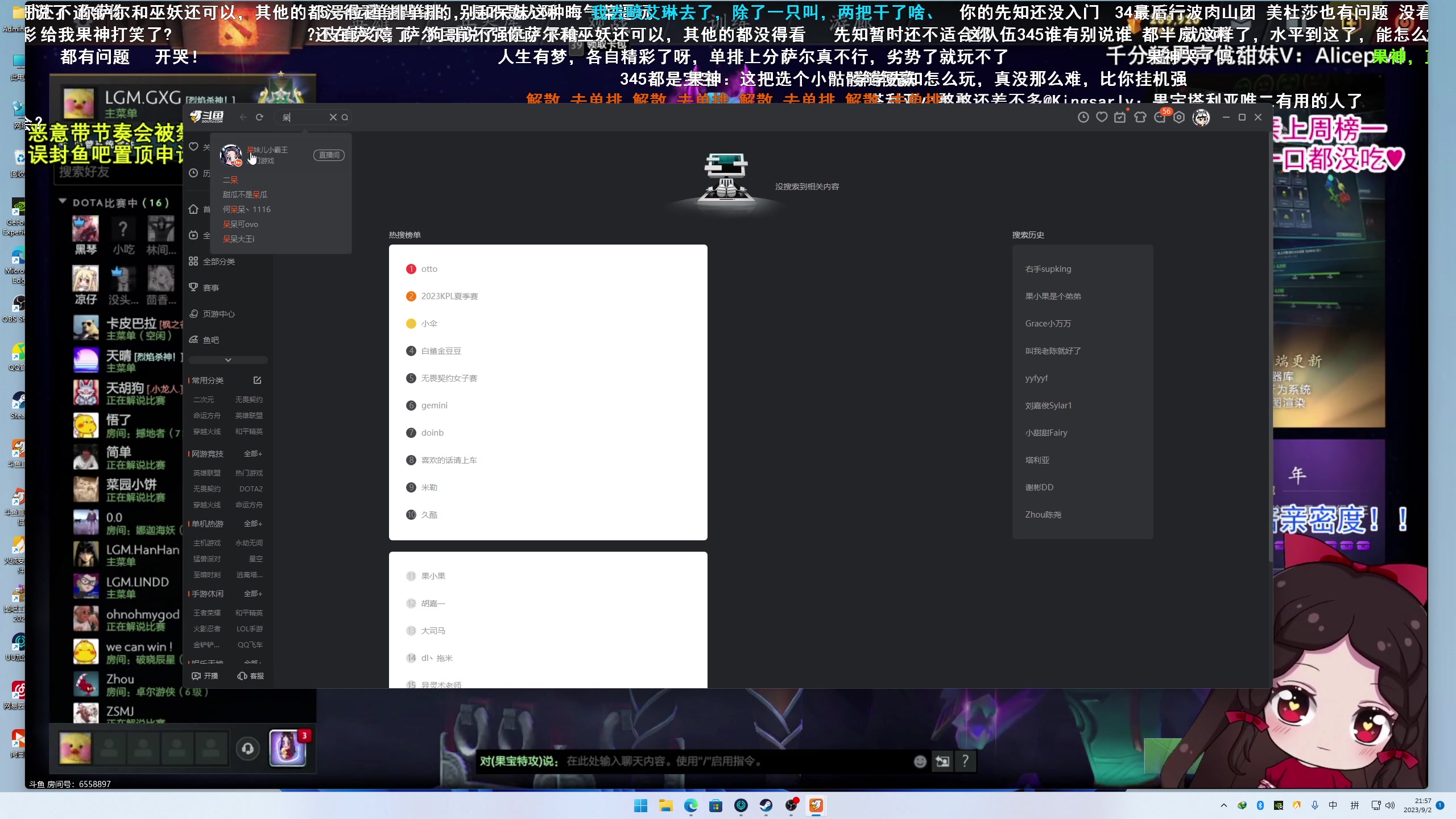The height and width of the screenshot is (819, 1456).
Task: Open 鱼吧 in the sidebar
Action: point(211,340)
